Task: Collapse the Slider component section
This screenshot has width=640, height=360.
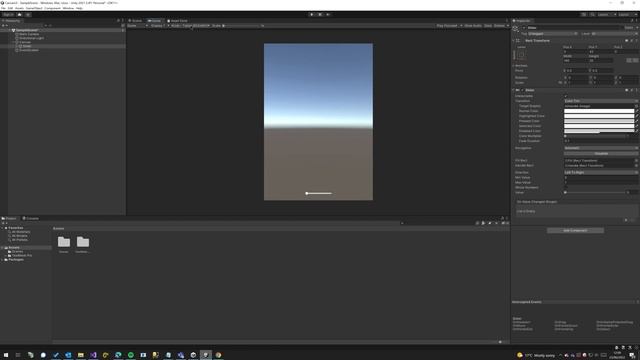Action: coord(513,90)
